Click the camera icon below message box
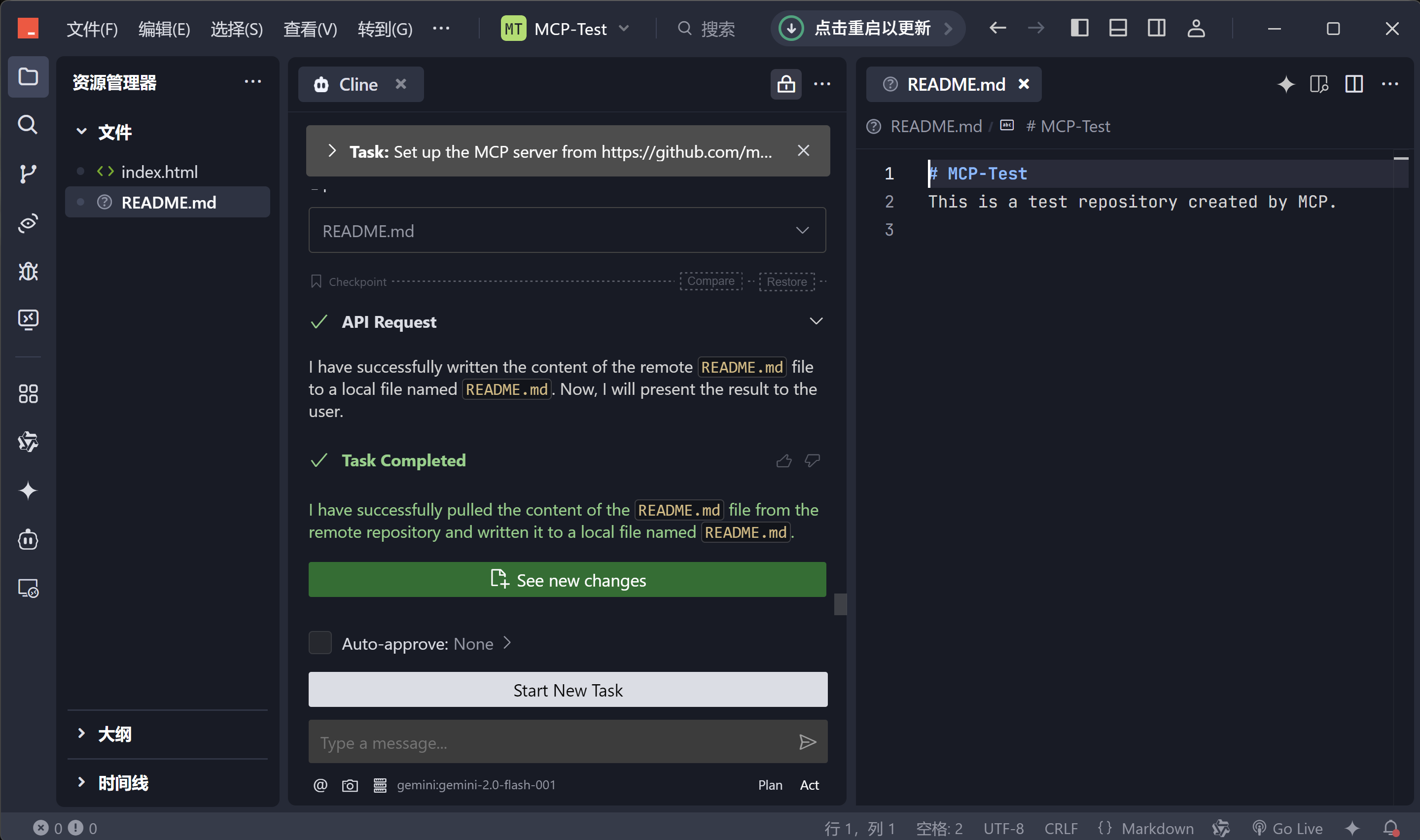The width and height of the screenshot is (1420, 840). (x=350, y=785)
